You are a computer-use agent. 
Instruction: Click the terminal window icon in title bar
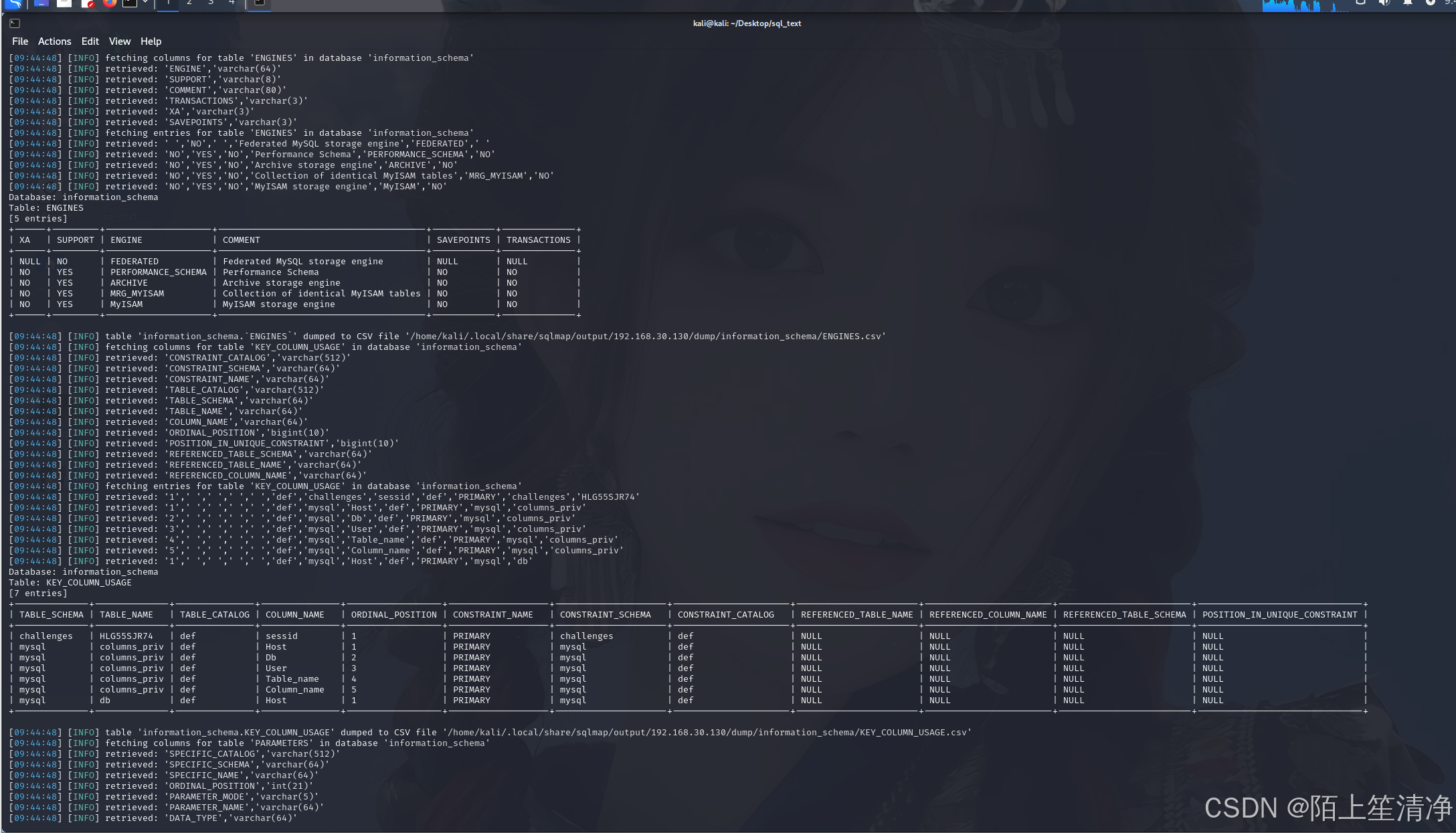point(15,23)
